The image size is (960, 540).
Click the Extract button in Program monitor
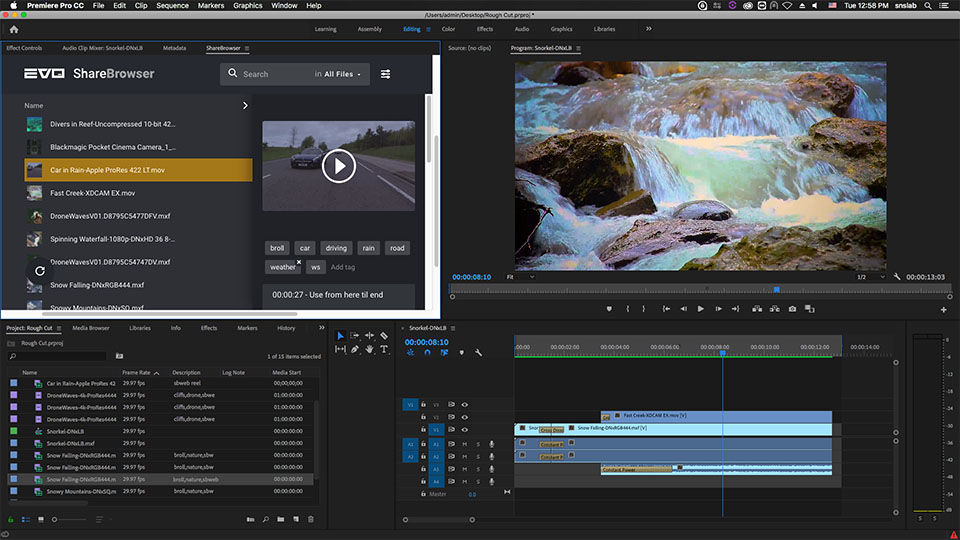(774, 309)
